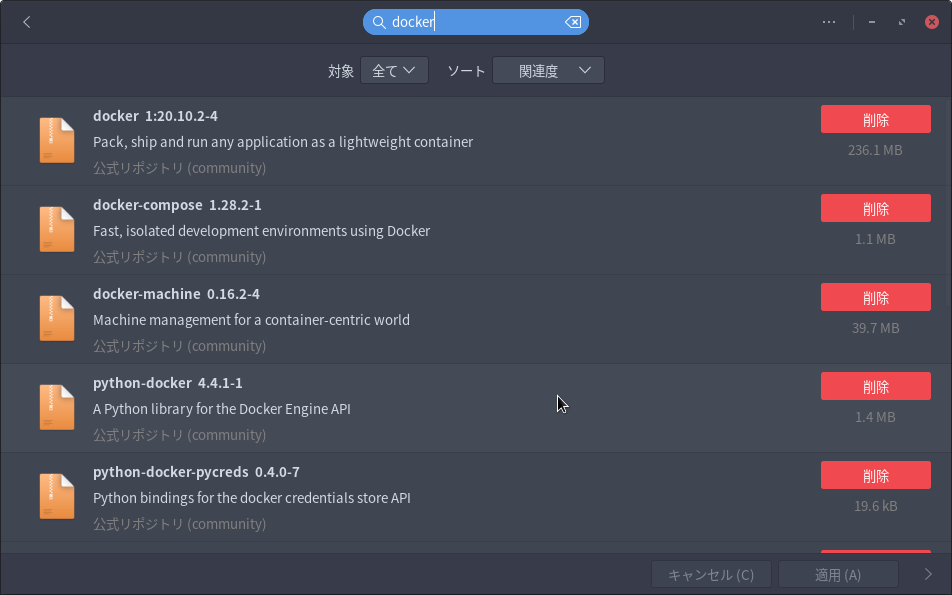Close the package manager window
952x595 pixels.
click(x=931, y=22)
